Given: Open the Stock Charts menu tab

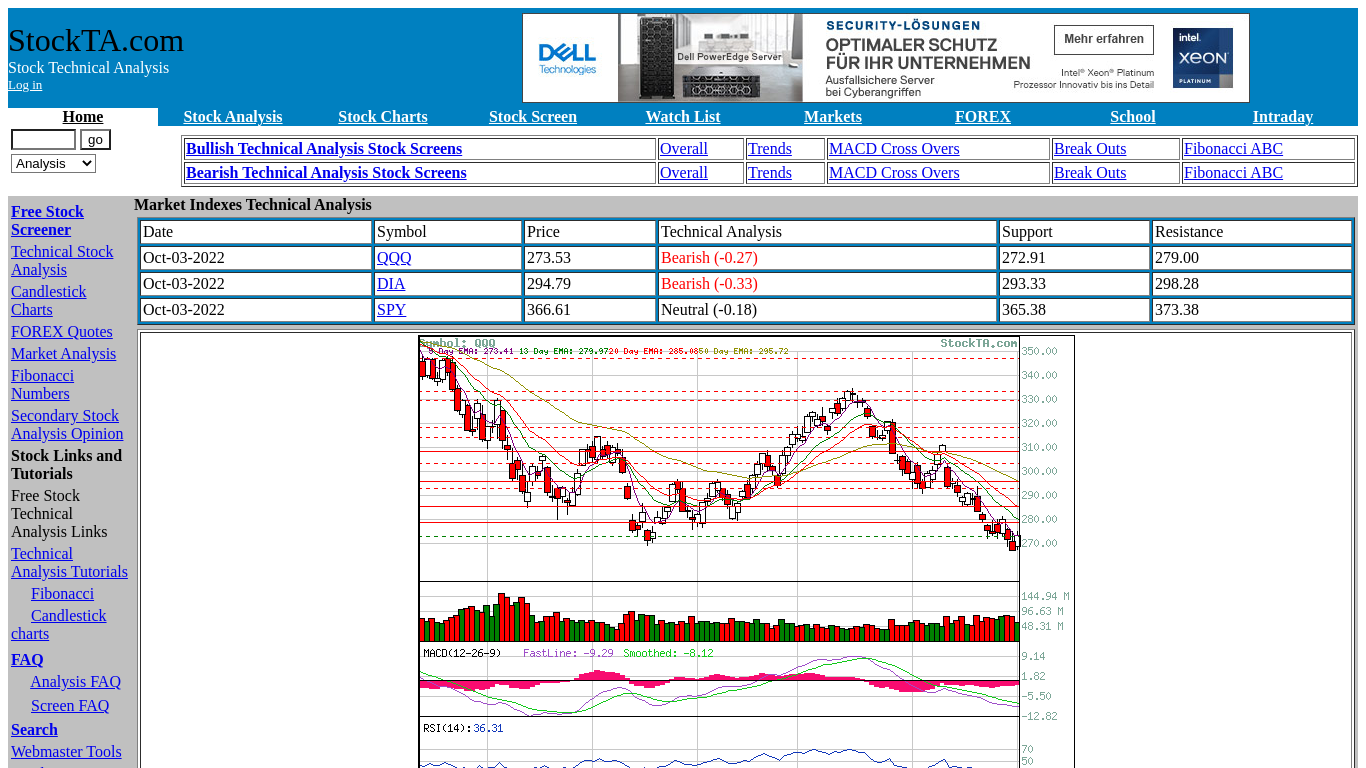Looking at the screenshot, I should 382,117.
